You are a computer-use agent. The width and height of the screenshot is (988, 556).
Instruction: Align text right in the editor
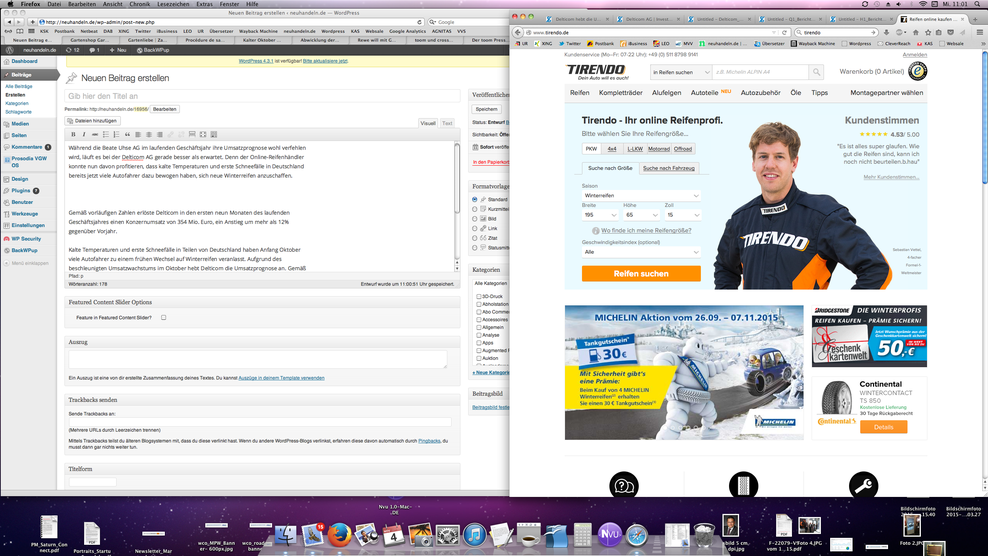point(159,134)
